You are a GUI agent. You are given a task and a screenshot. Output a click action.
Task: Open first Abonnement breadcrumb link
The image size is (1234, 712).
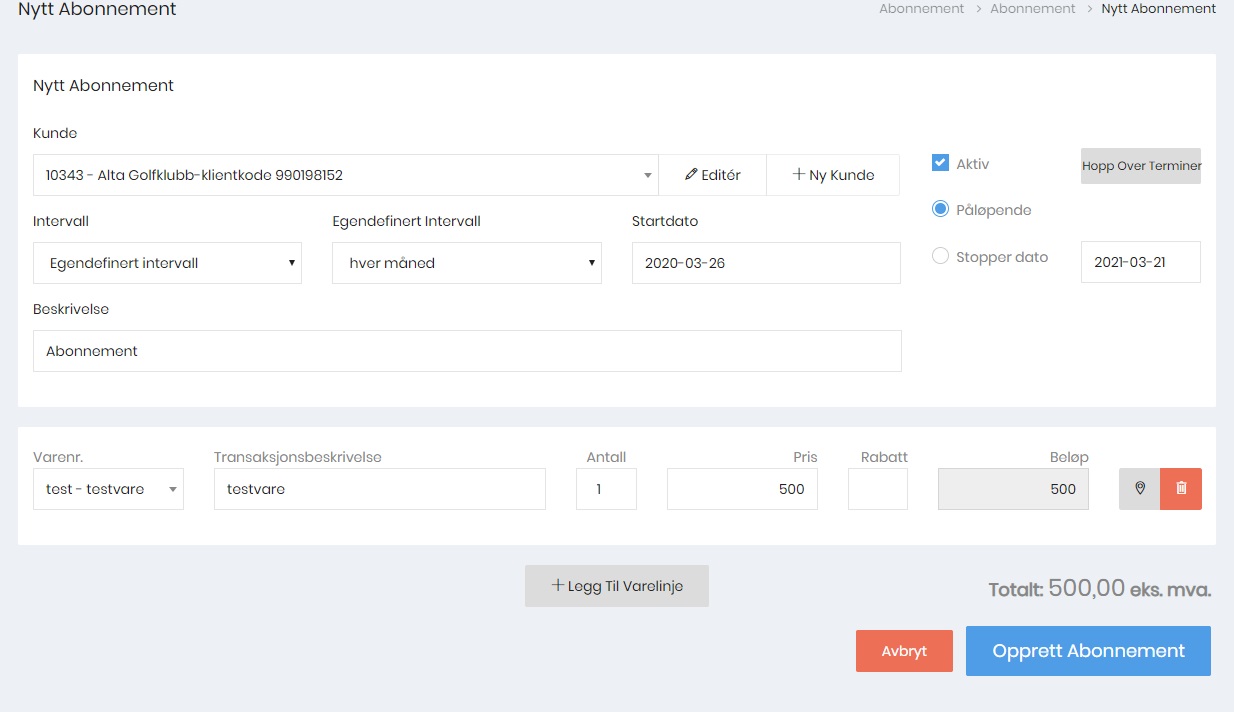tap(922, 8)
